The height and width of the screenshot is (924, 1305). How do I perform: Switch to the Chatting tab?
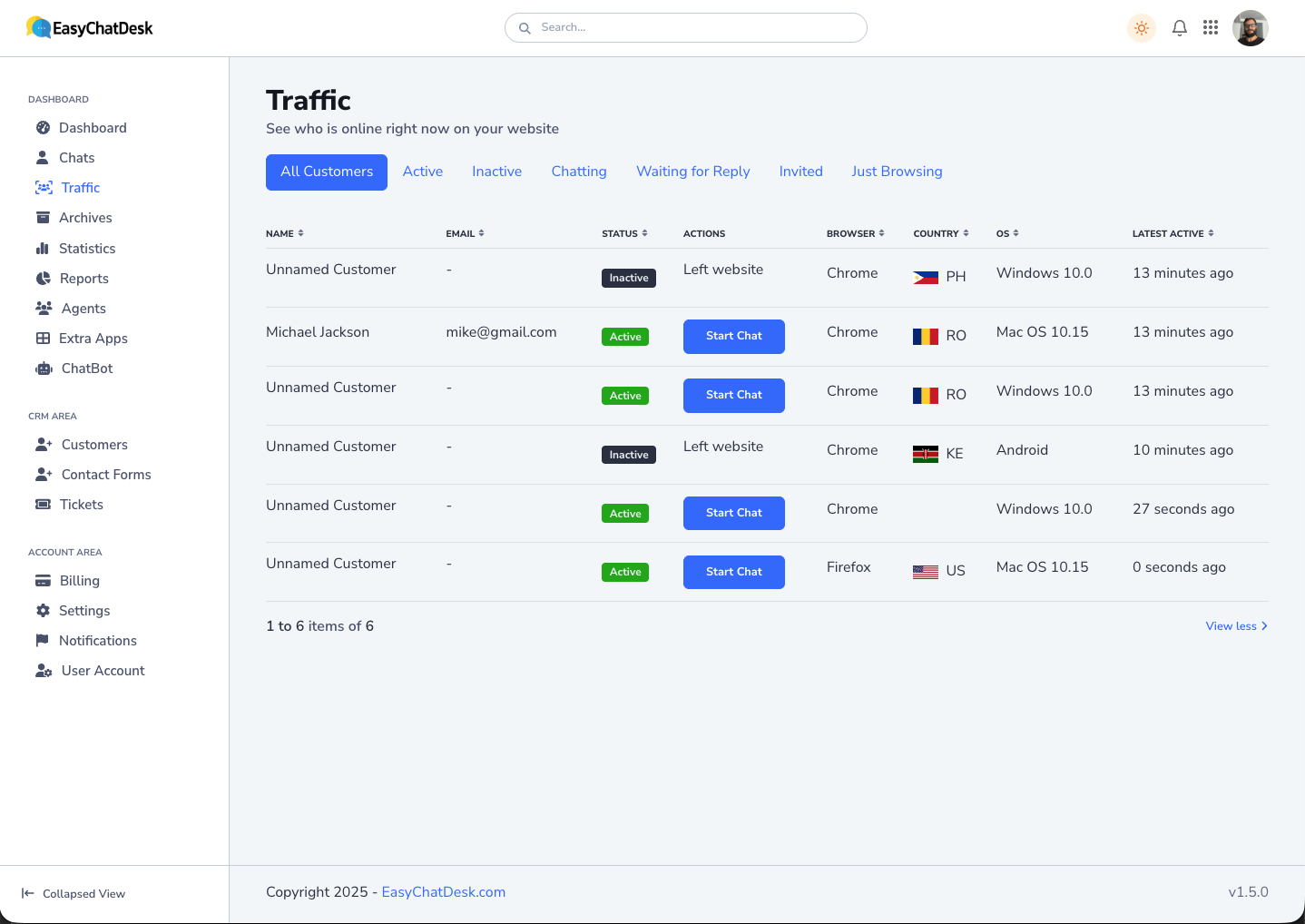579,172
